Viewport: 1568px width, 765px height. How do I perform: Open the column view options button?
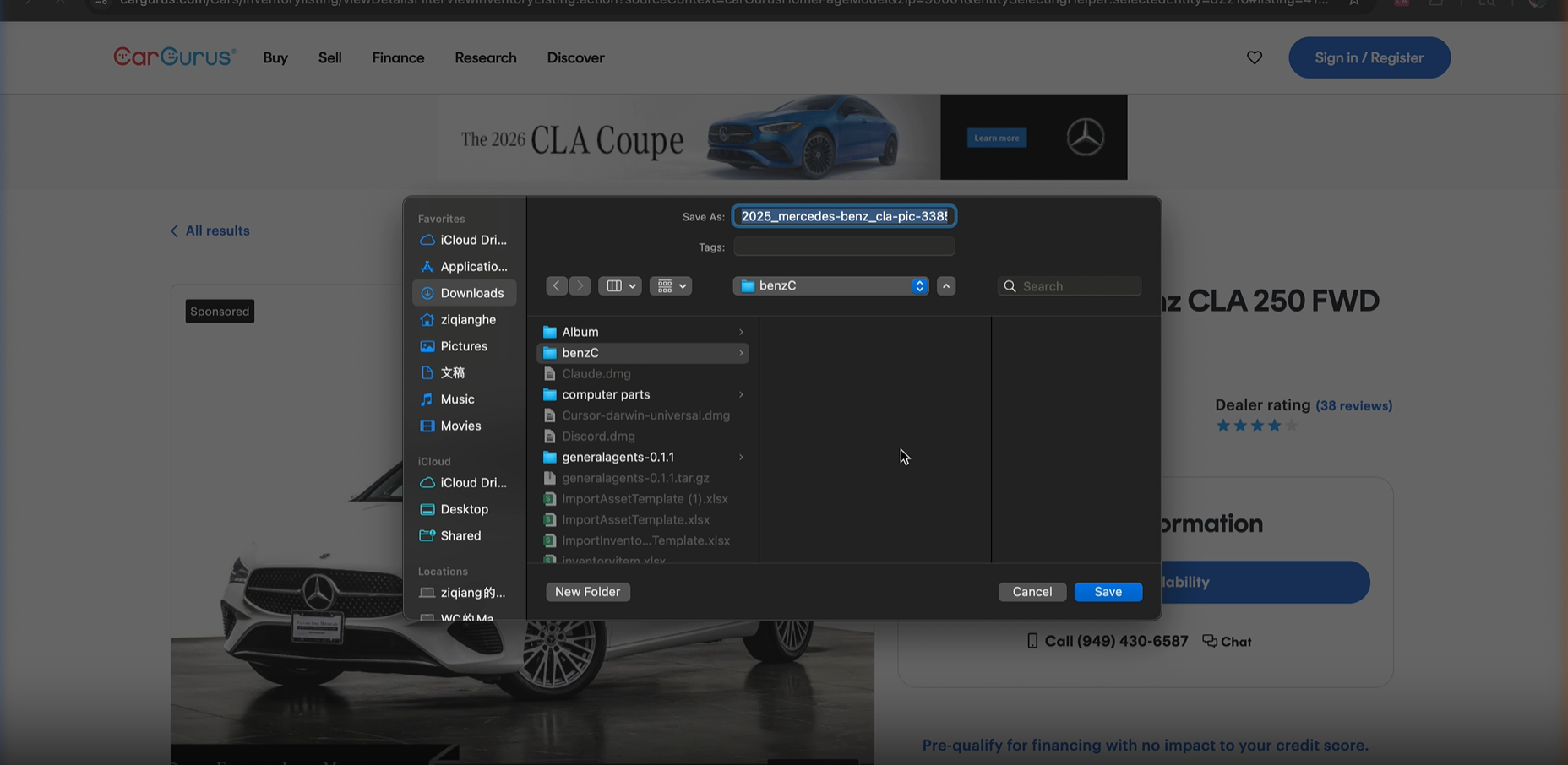pos(619,286)
